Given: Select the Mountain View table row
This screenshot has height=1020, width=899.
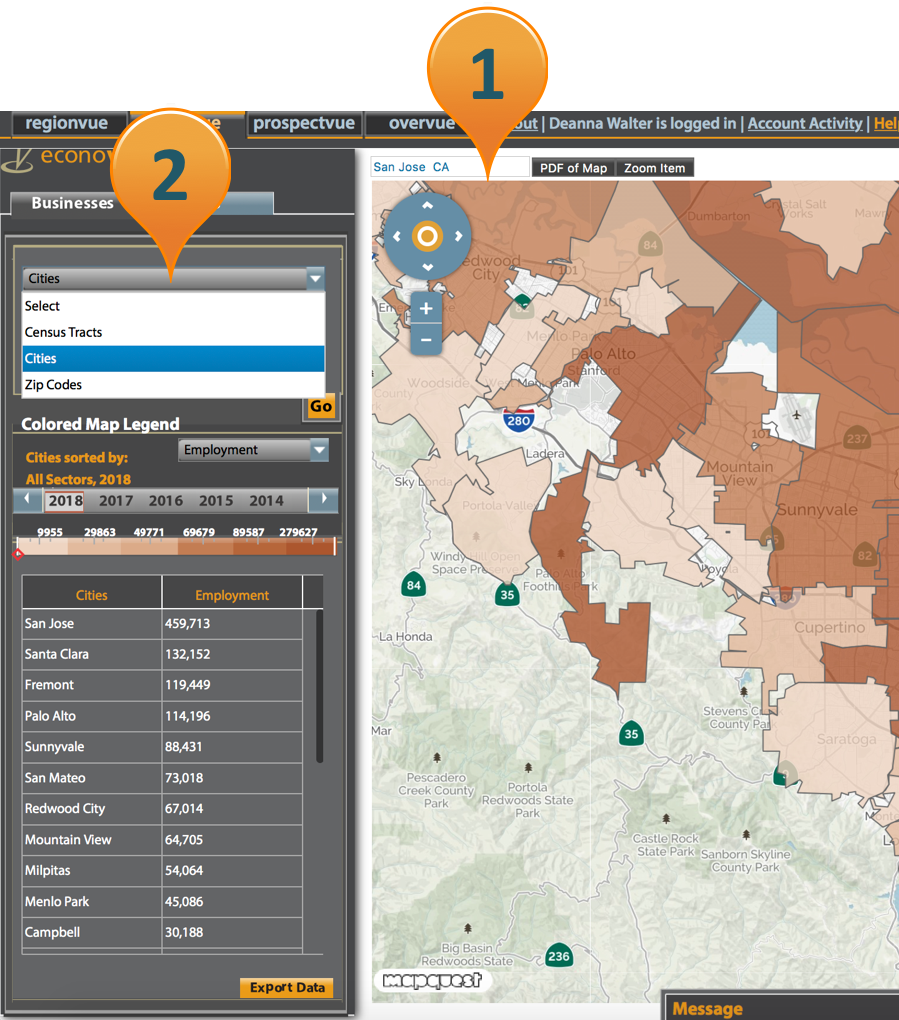Looking at the screenshot, I should tap(163, 840).
